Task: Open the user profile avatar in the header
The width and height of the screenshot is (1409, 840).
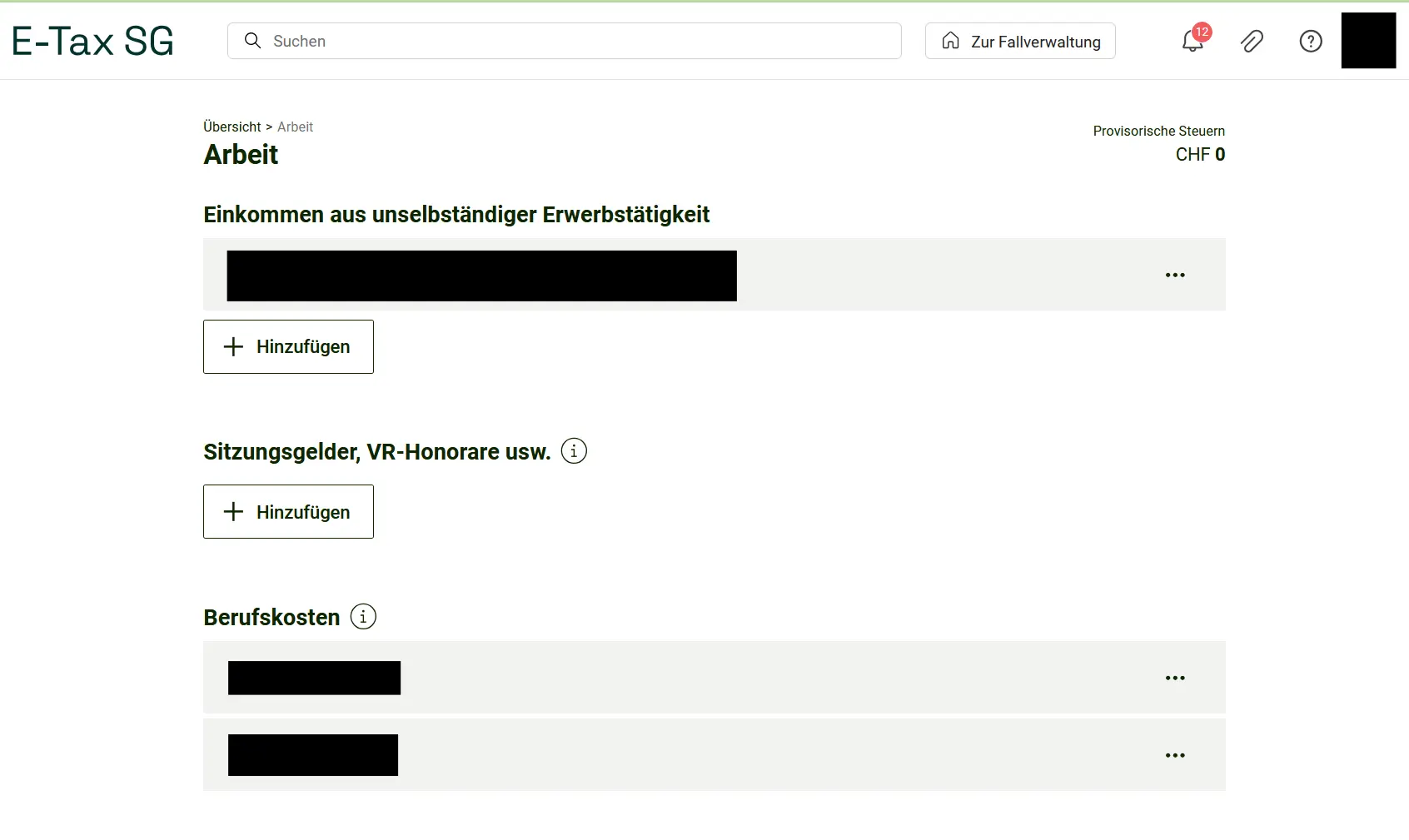Action: click(1367, 41)
